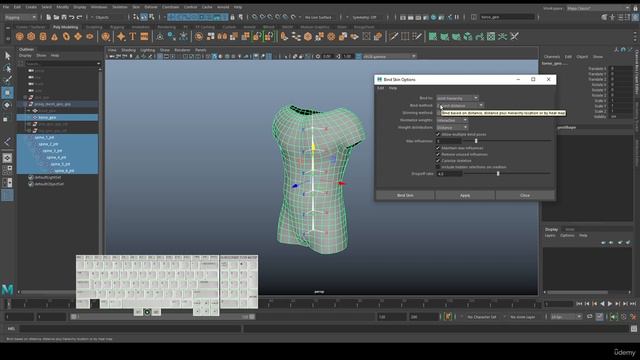Screen dimensions: 640x360
Task: Toggle Allow multiple bind poses checkbox
Action: pyautogui.click(x=438, y=134)
